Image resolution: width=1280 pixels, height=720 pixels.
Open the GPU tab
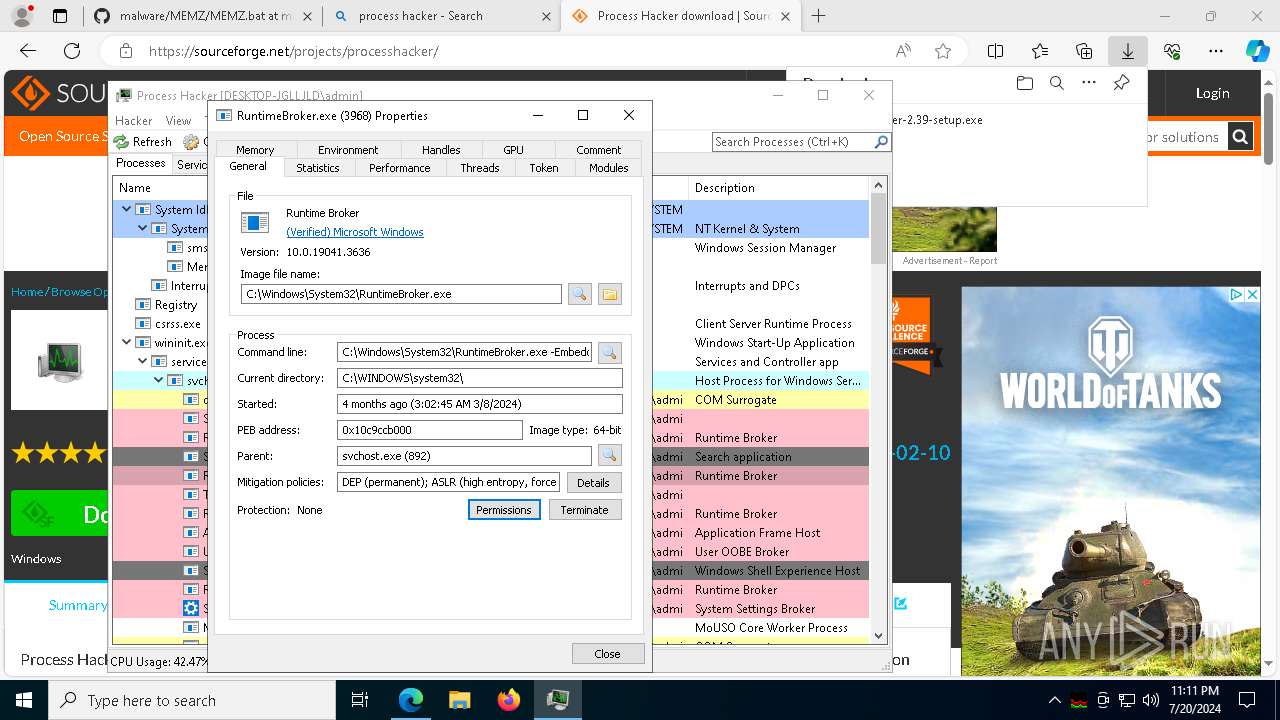513,150
